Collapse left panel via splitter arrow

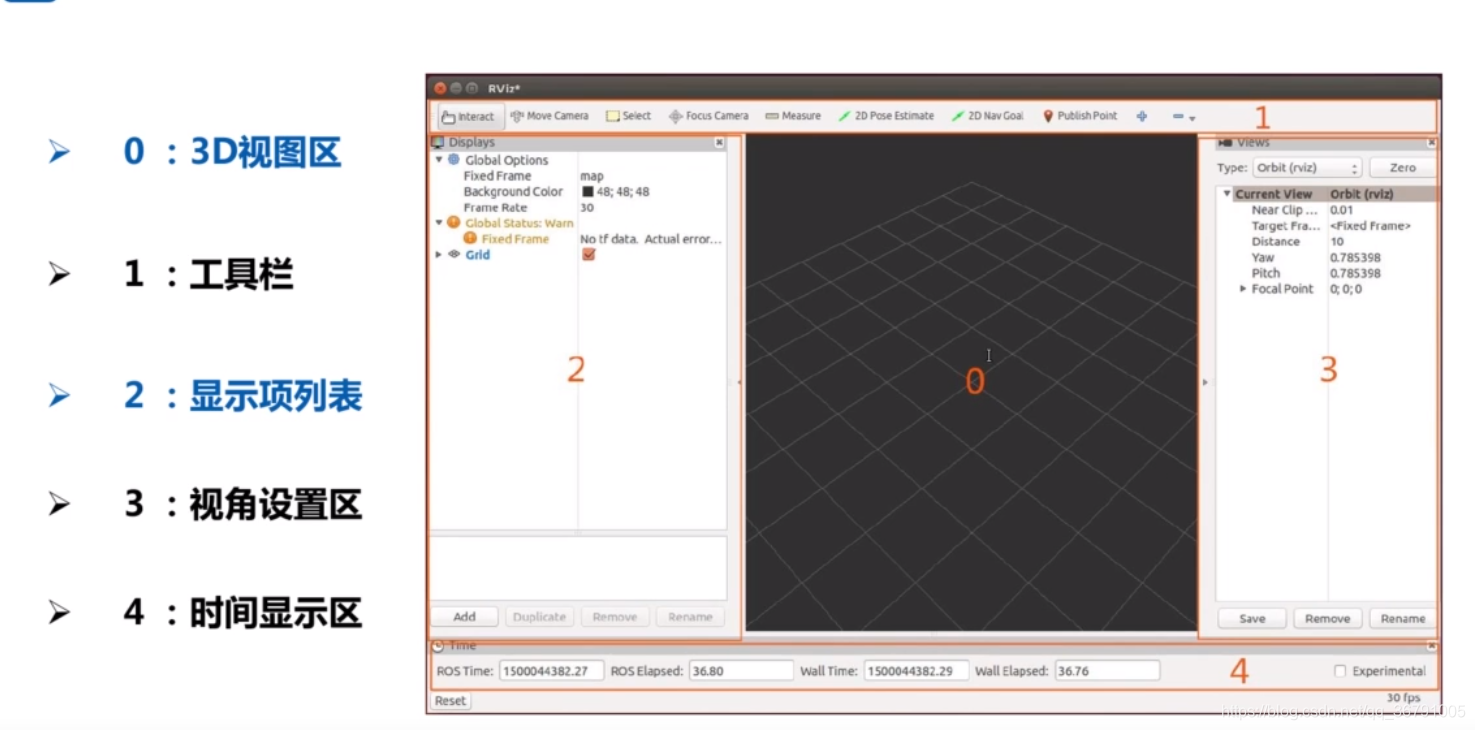739,382
